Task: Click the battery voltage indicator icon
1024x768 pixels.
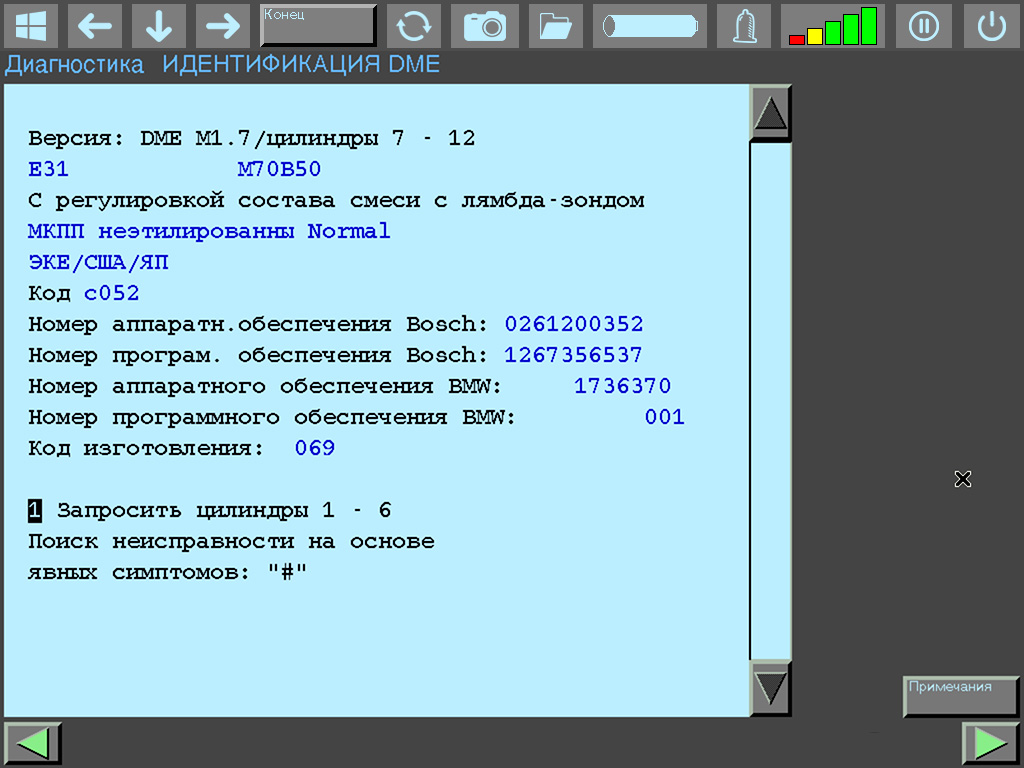Action: (649, 26)
